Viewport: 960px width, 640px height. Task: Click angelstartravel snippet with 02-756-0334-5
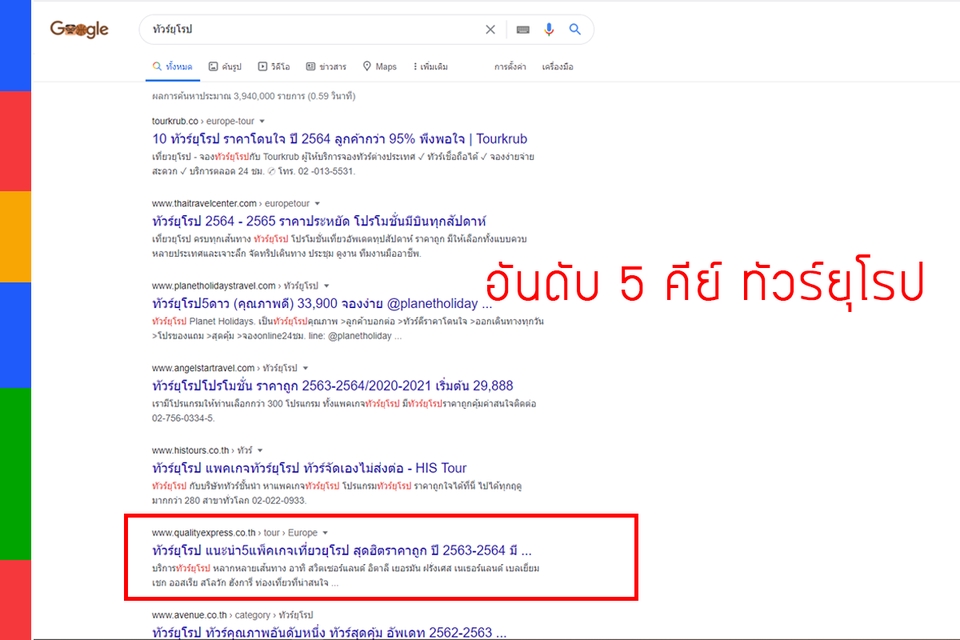click(344, 411)
